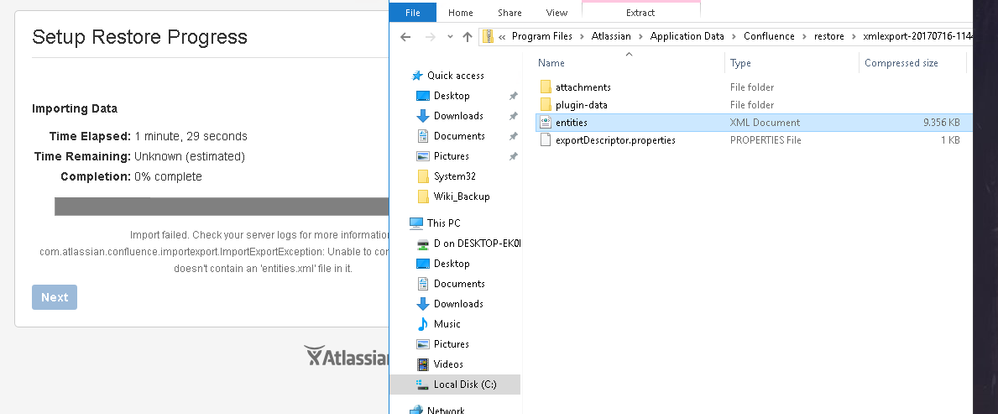Go up one folder level
Viewport: 998px width, 414px height.
coord(467,36)
